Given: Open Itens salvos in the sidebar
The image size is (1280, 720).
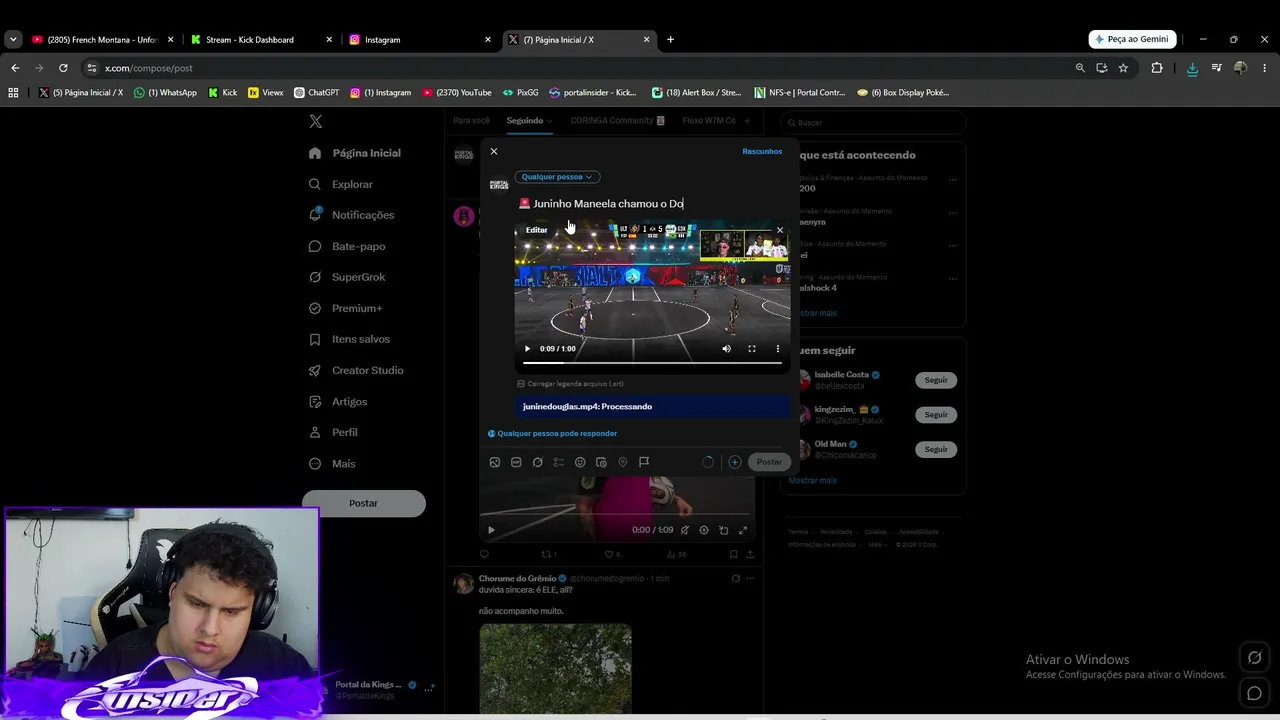Looking at the screenshot, I should click(x=349, y=339).
